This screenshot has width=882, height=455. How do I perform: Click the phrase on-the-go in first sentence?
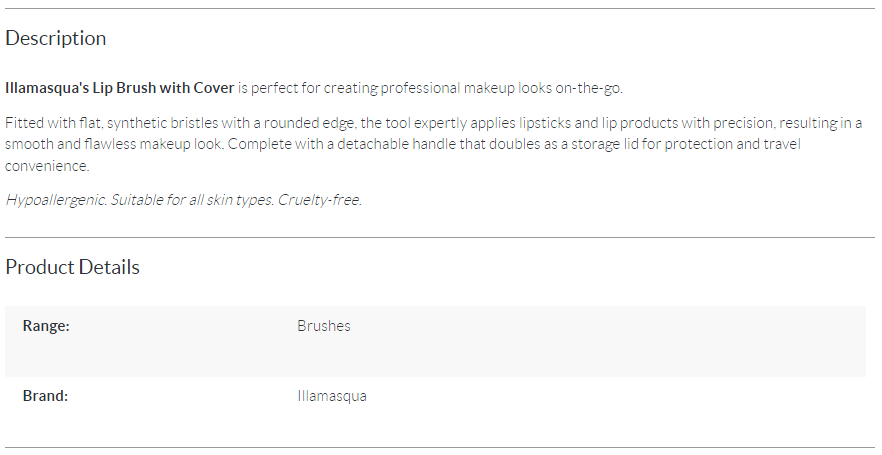[589, 88]
